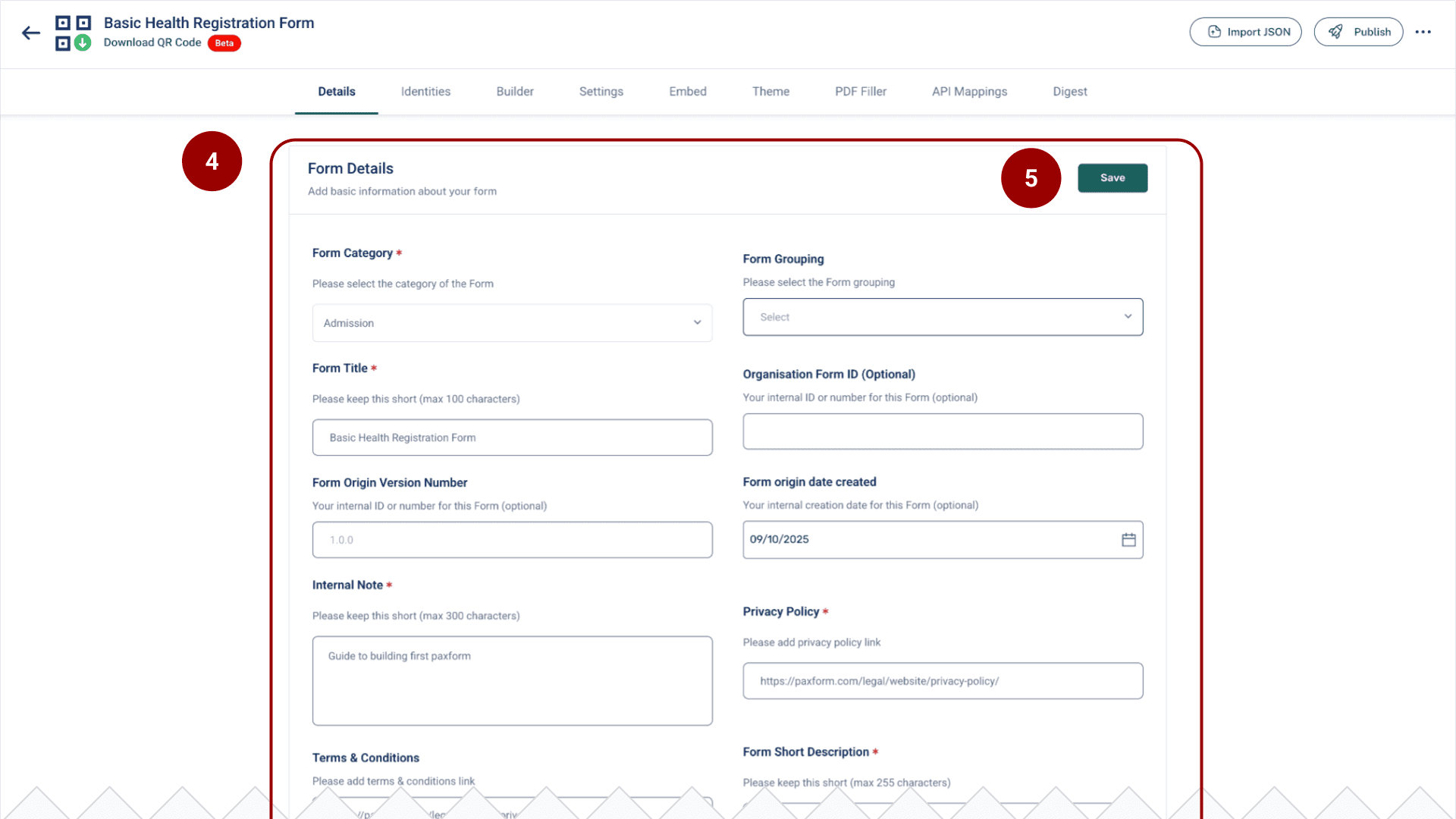Viewport: 1456px width, 819px height.
Task: Click the QR code download icon
Action: 73,33
